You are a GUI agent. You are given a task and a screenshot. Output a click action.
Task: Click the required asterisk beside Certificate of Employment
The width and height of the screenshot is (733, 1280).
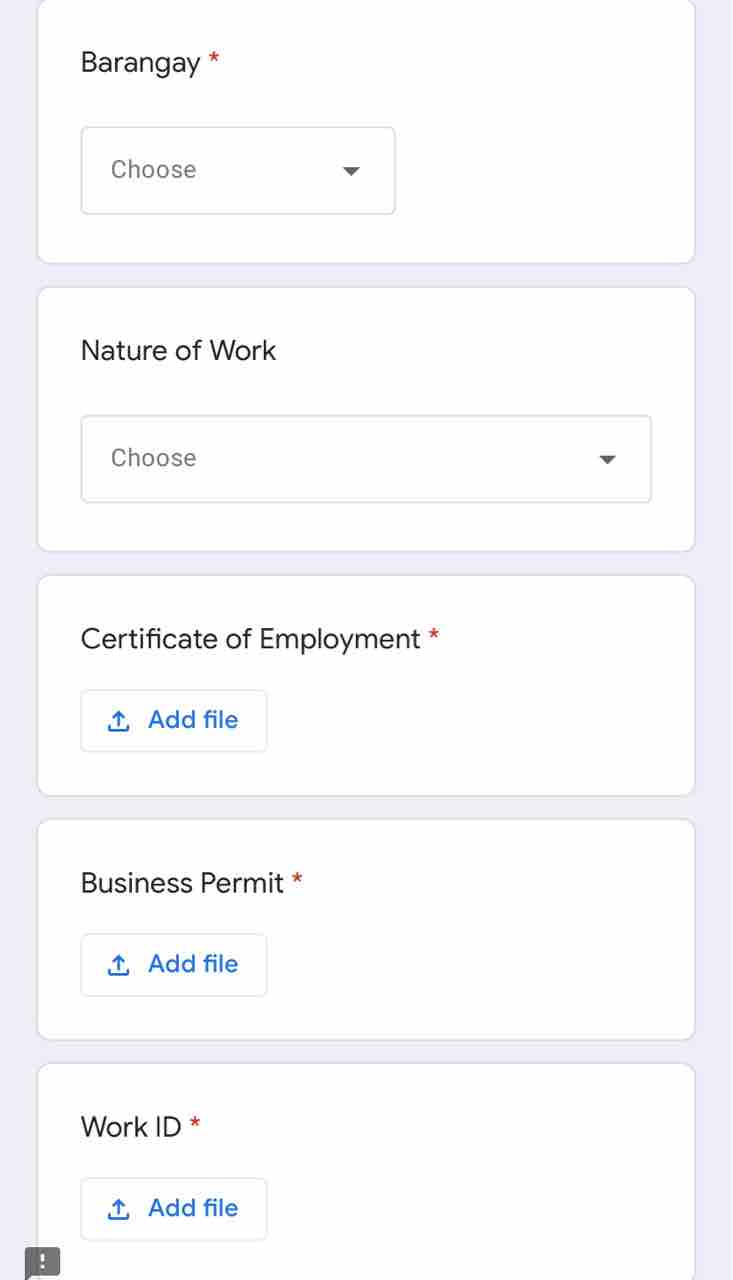(x=434, y=635)
